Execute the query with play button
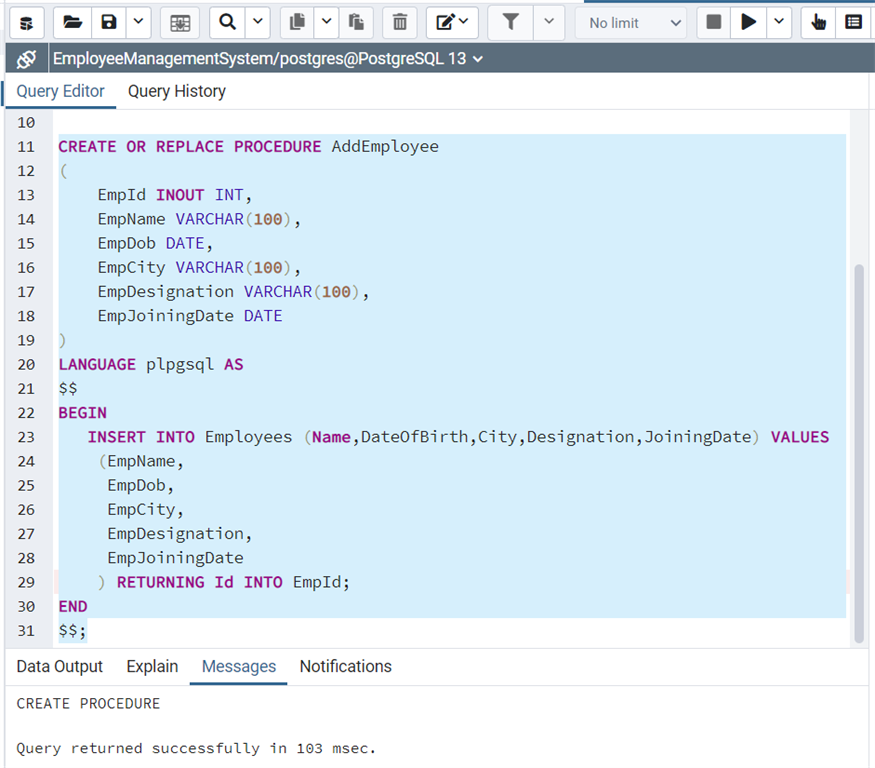The height and width of the screenshot is (768, 875). 748,22
